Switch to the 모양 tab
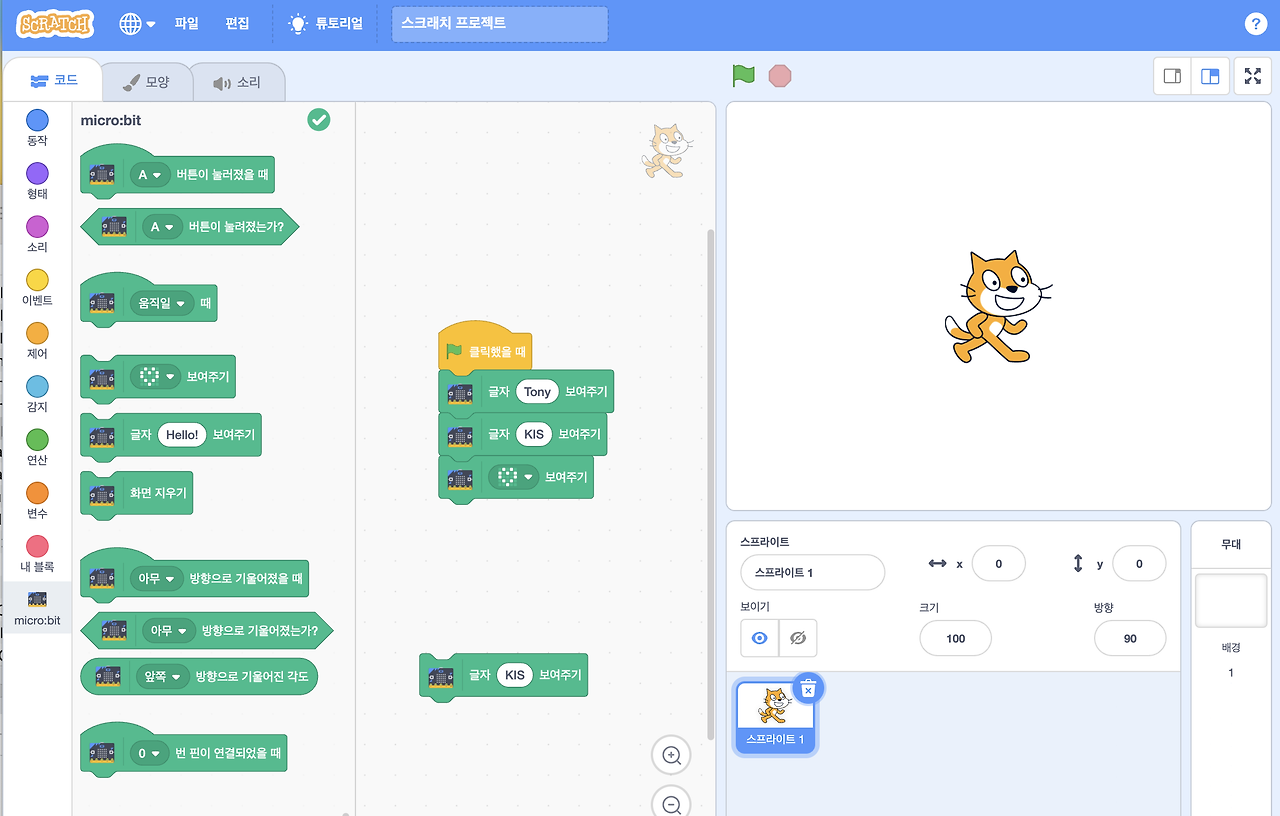This screenshot has width=1280, height=816. [146, 82]
